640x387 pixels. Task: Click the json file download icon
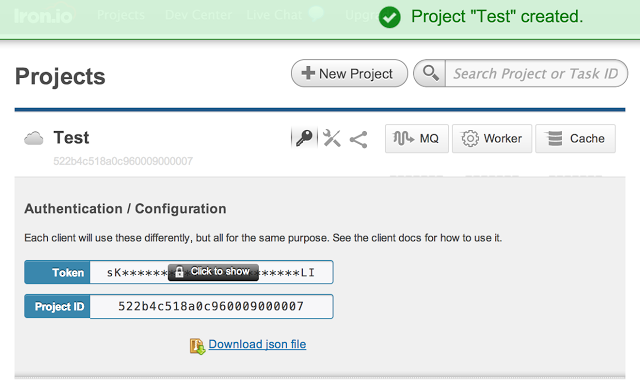tap(198, 346)
